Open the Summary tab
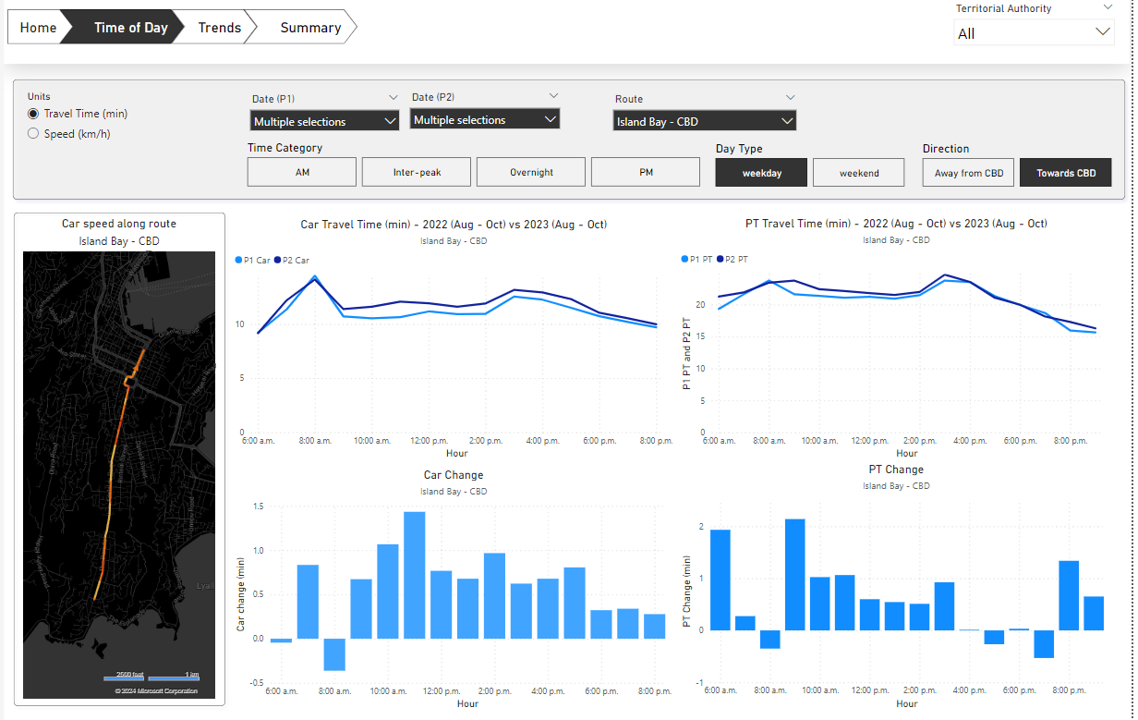Viewport: 1138px width, 720px height. click(x=310, y=28)
